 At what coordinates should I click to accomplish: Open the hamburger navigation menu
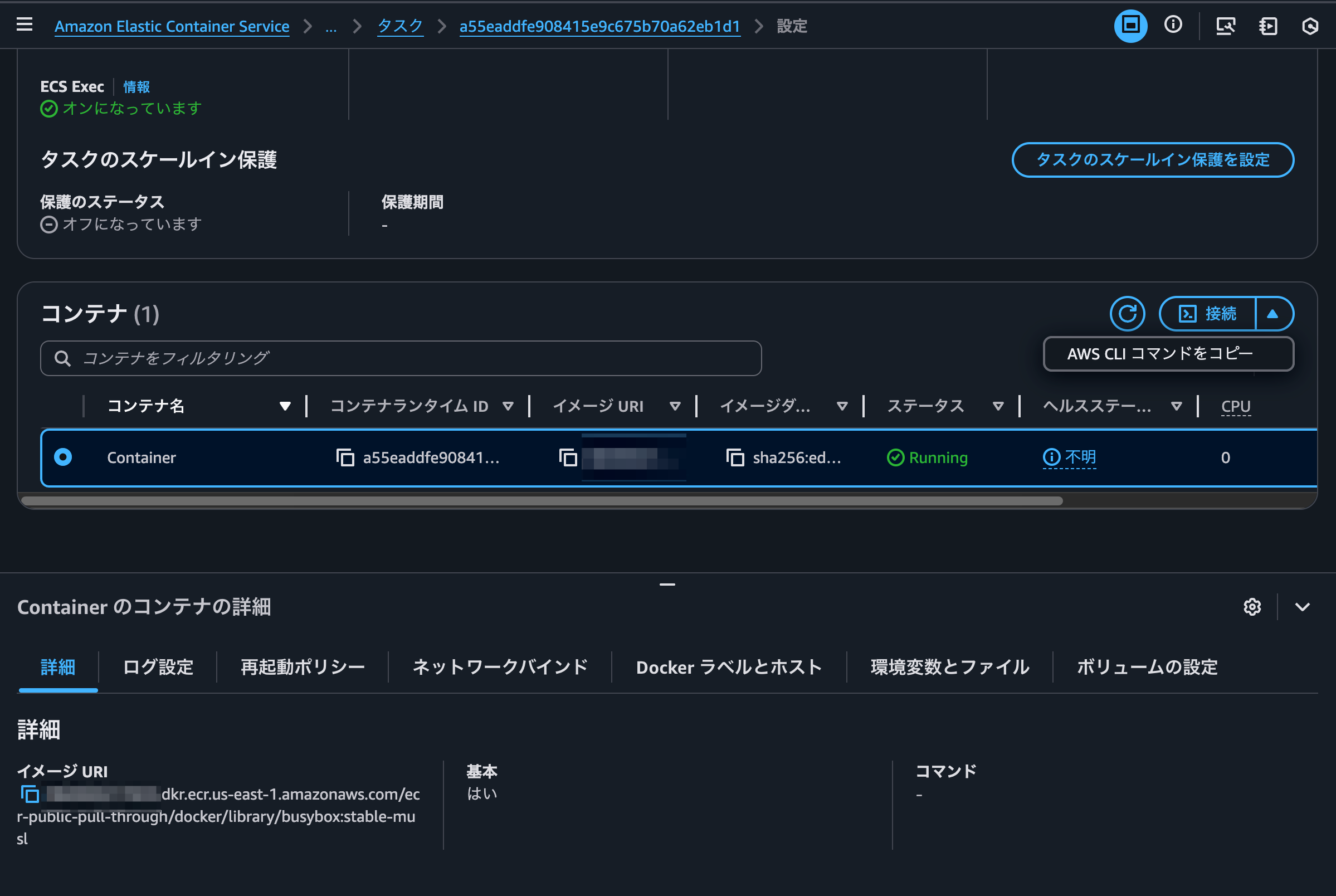pyautogui.click(x=24, y=25)
